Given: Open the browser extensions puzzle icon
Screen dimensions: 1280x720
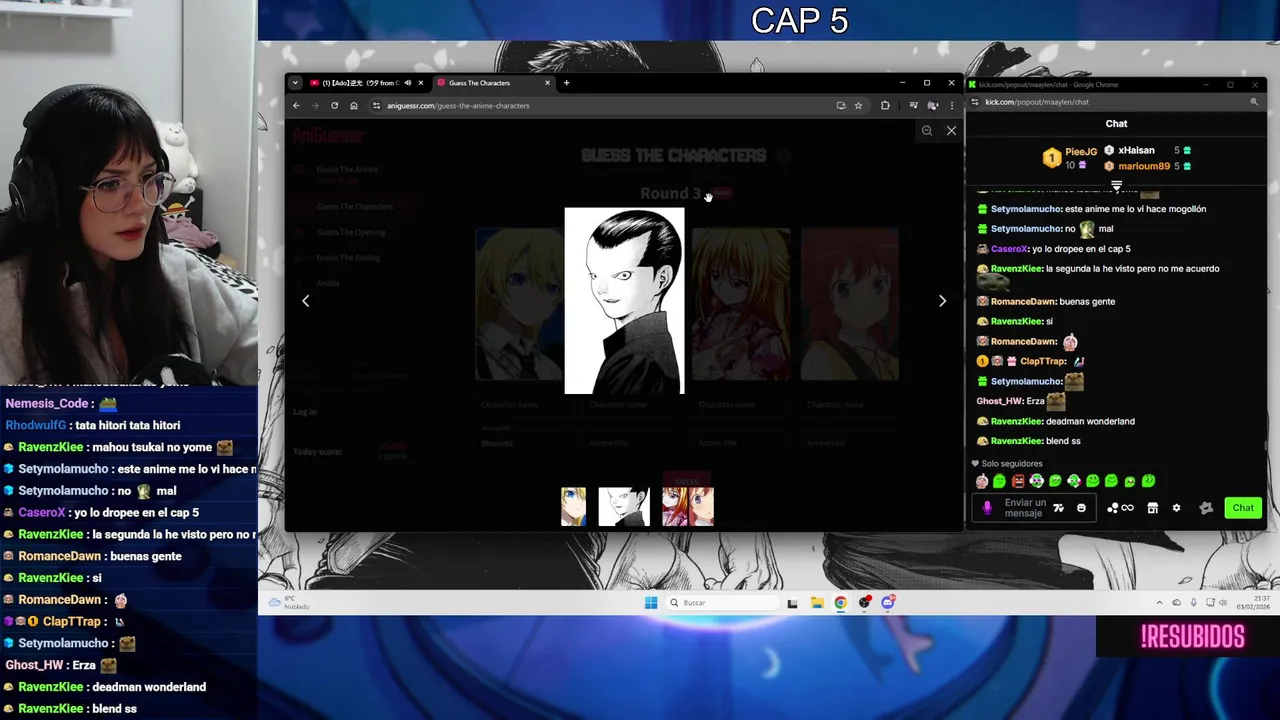Looking at the screenshot, I should [x=885, y=105].
